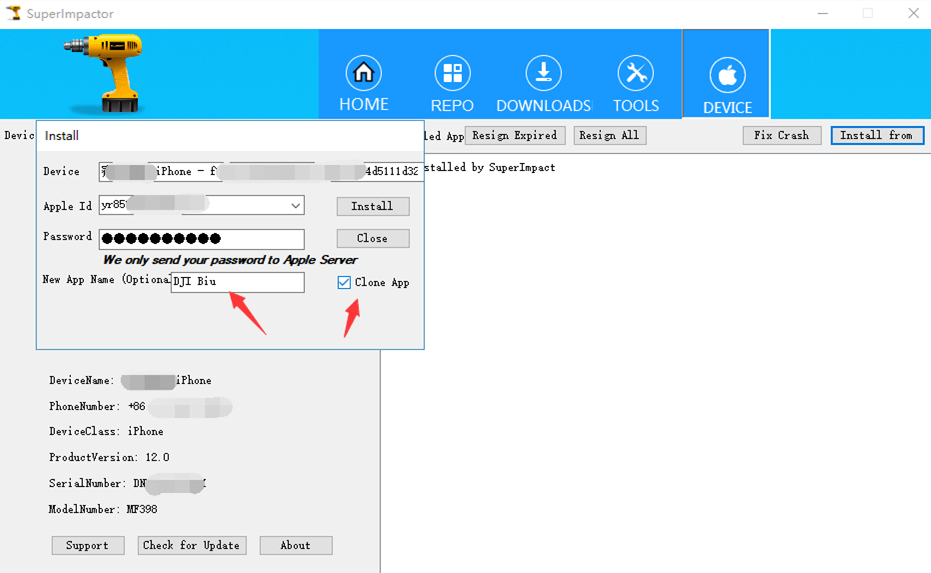Click the Install button in dialog
The width and height of the screenshot is (931, 573).
(373, 206)
